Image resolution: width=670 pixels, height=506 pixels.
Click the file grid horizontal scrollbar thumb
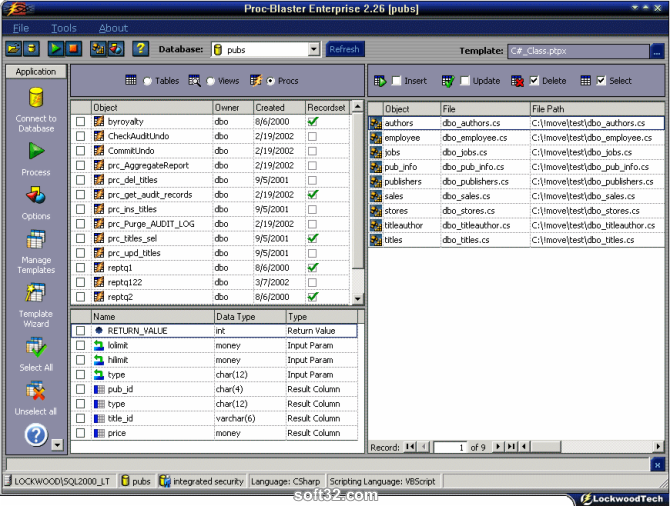coord(545,447)
